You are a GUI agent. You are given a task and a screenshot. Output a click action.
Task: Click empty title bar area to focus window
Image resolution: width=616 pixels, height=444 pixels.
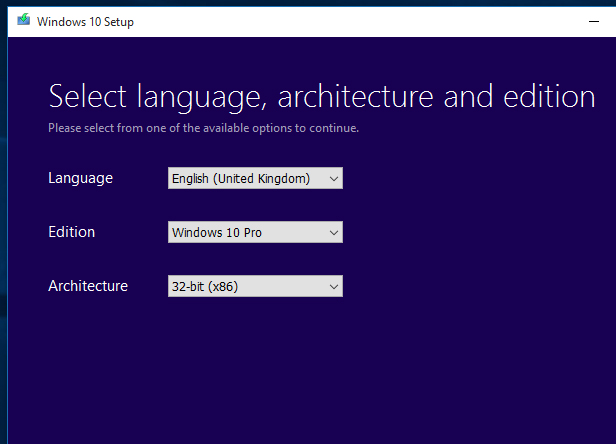pos(380,22)
